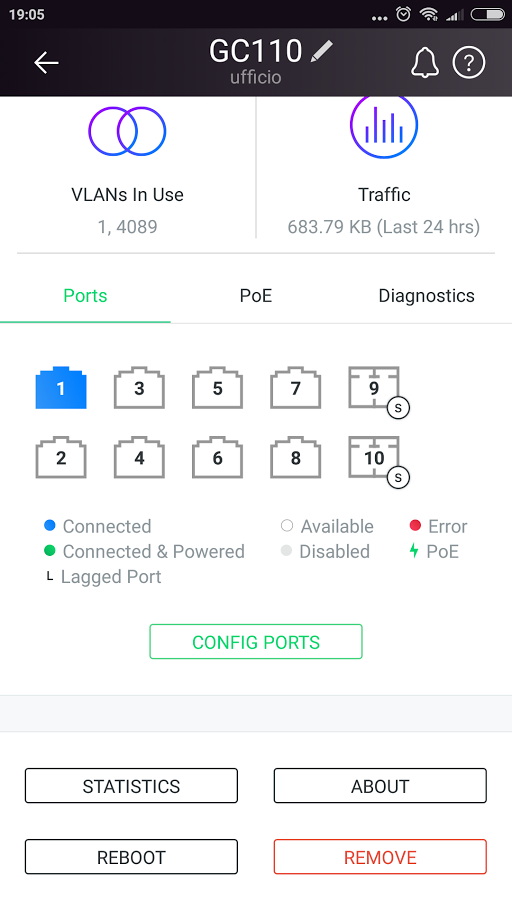Switch to the PoE tab
Viewport: 512px width, 910px height.
point(256,296)
